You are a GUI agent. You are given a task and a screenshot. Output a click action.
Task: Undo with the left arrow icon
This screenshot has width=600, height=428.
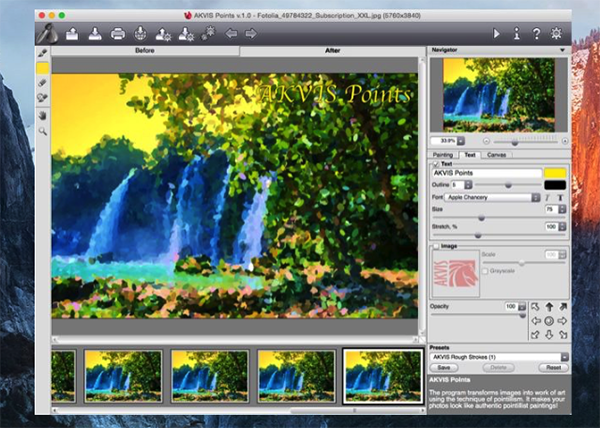pyautogui.click(x=231, y=34)
